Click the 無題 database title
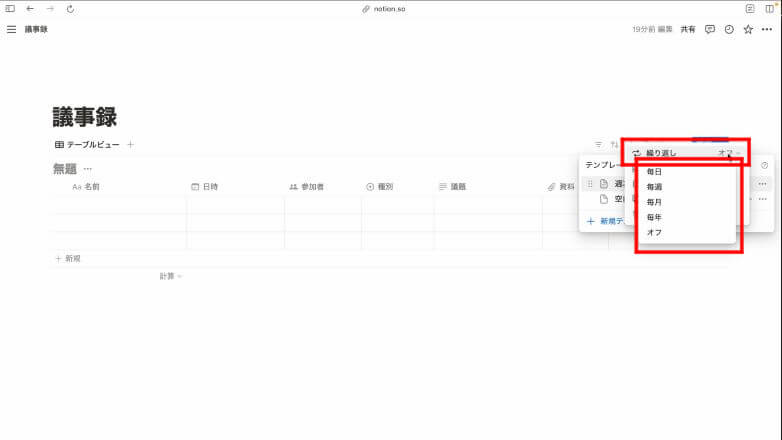 tap(65, 169)
